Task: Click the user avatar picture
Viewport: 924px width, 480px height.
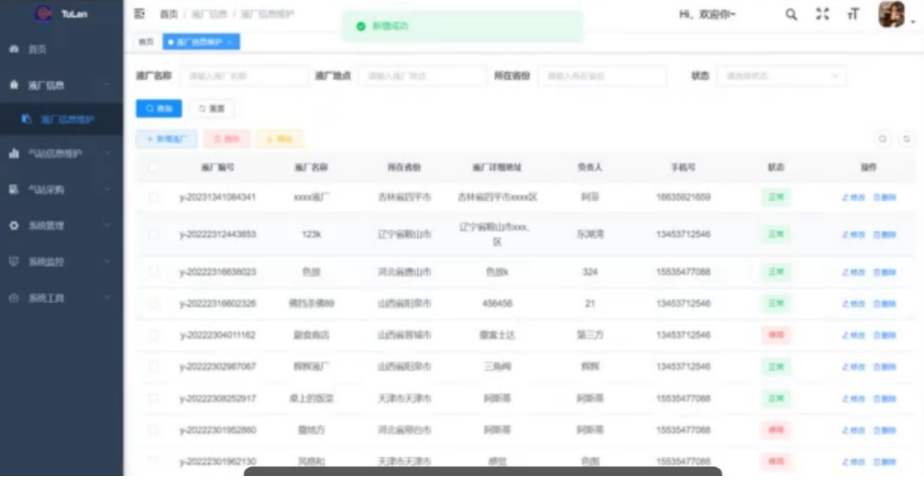Action: 891,14
